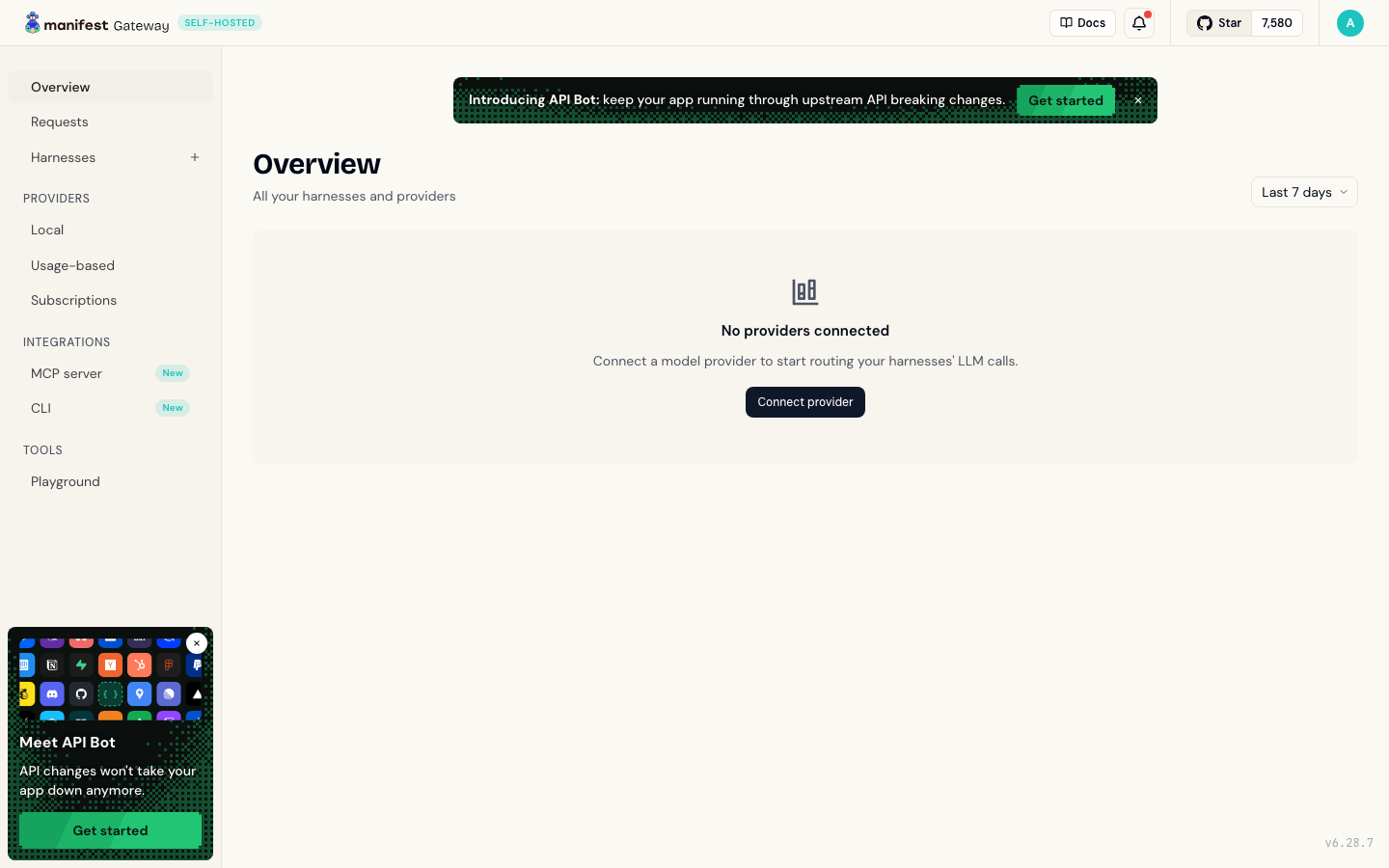Open Subscriptions providers page
Viewport: 1389px width, 868px height.
pyautogui.click(x=110, y=300)
